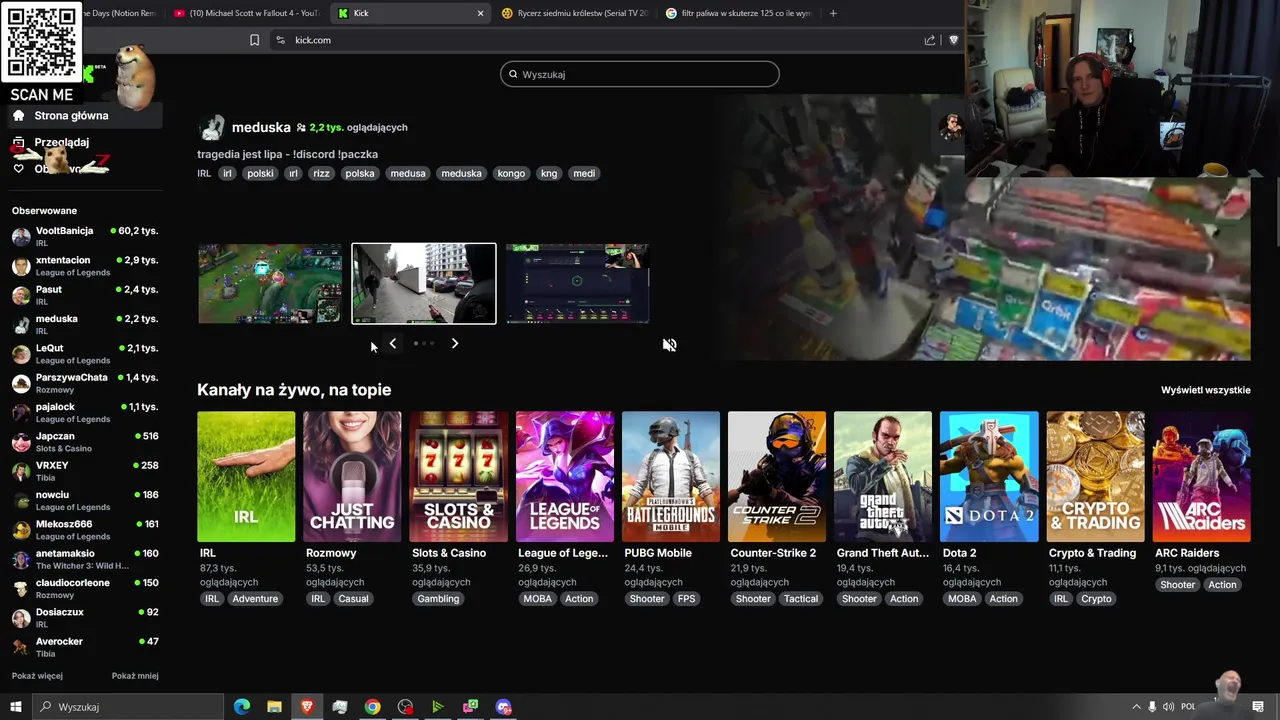This screenshot has height=720, width=1280.
Task: Switch to Rycerz siedmiu królestw tab
Action: tap(574, 13)
